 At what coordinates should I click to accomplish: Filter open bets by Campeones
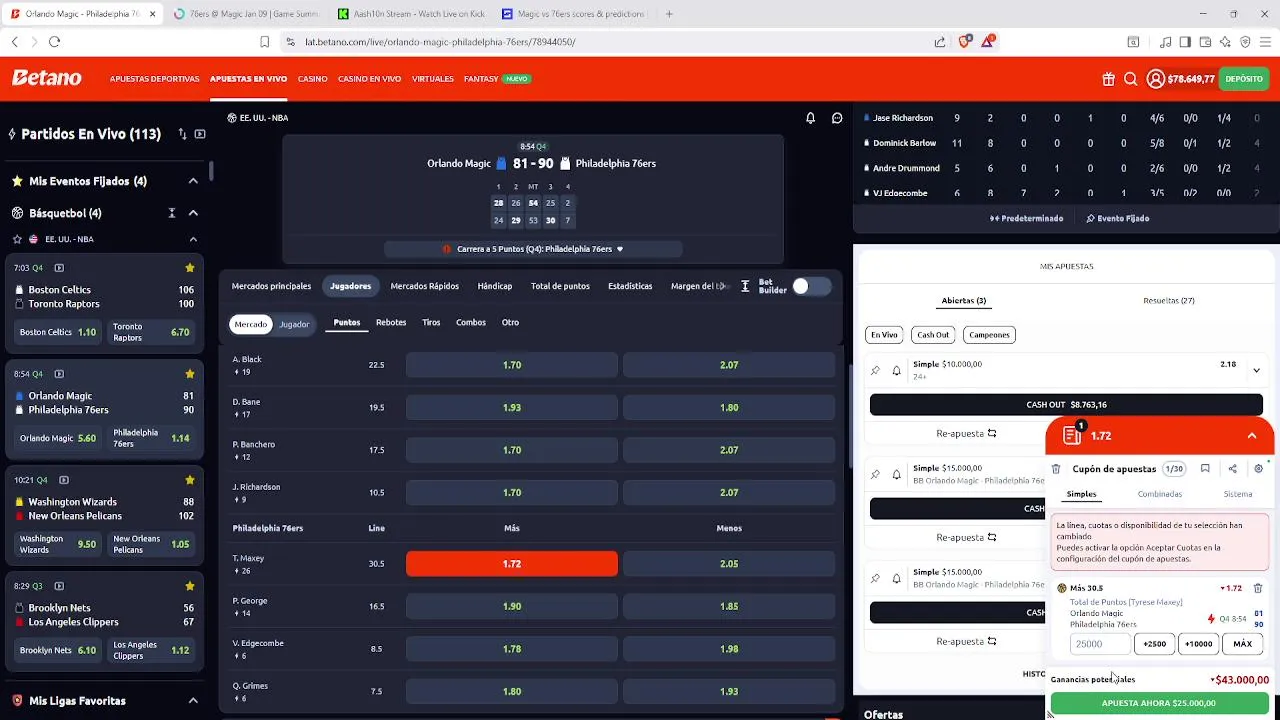pos(989,335)
